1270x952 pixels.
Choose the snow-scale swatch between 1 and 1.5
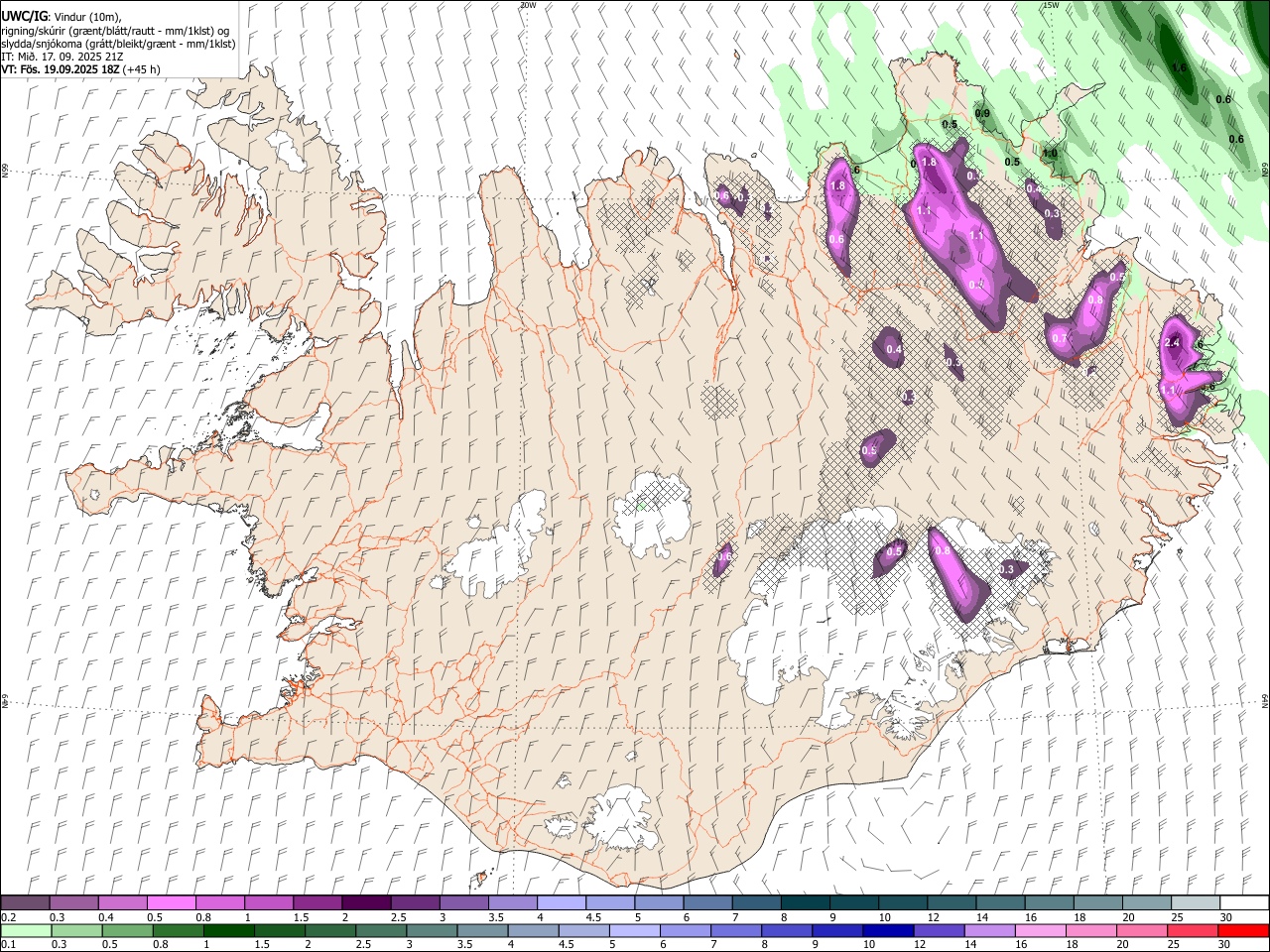[269, 902]
